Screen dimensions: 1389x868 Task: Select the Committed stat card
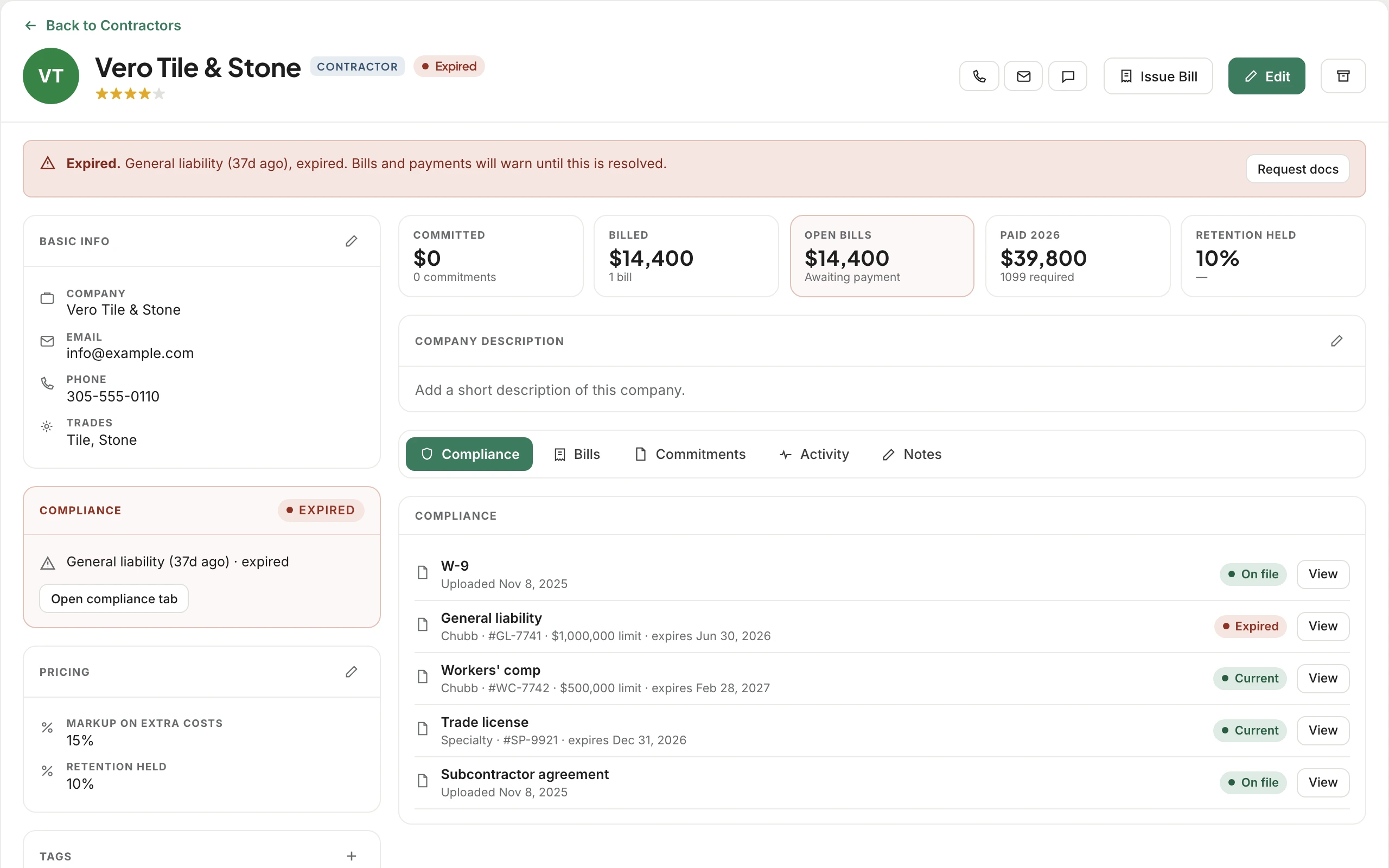(490, 256)
